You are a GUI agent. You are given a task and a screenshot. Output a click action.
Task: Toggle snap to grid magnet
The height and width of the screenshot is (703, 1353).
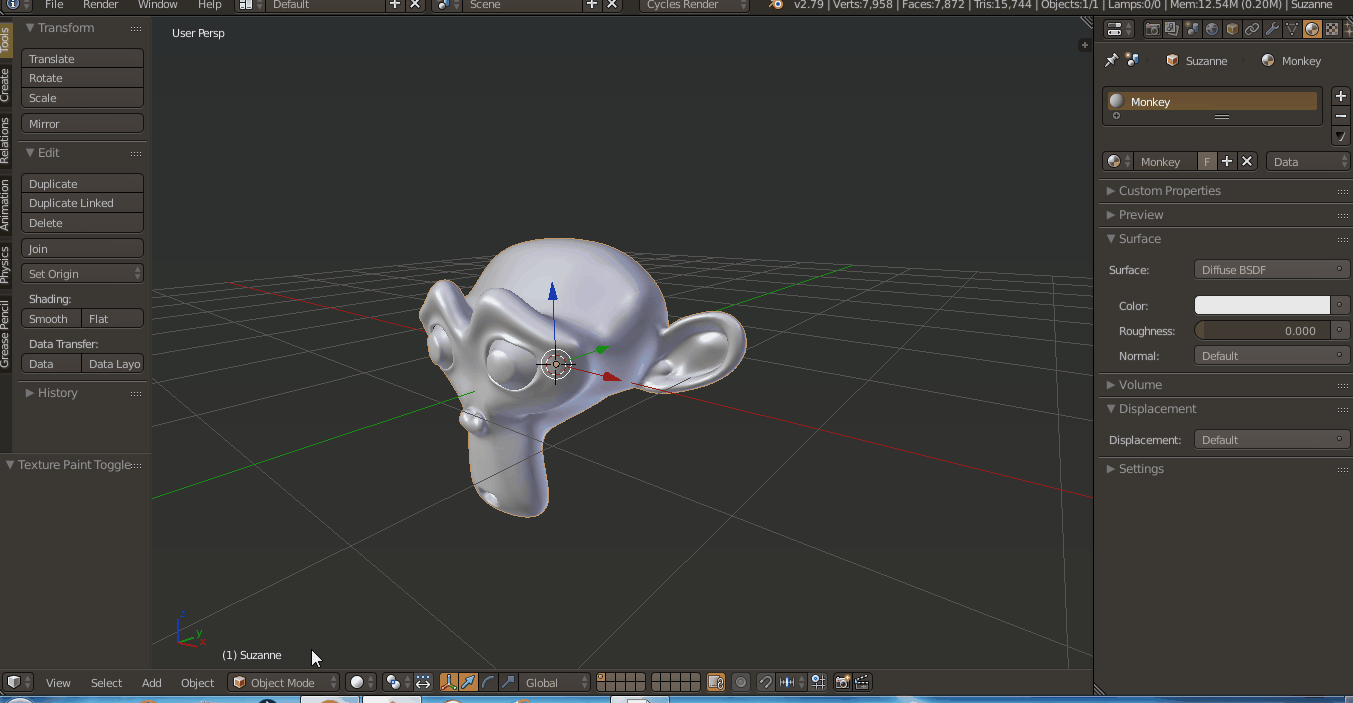[764, 682]
